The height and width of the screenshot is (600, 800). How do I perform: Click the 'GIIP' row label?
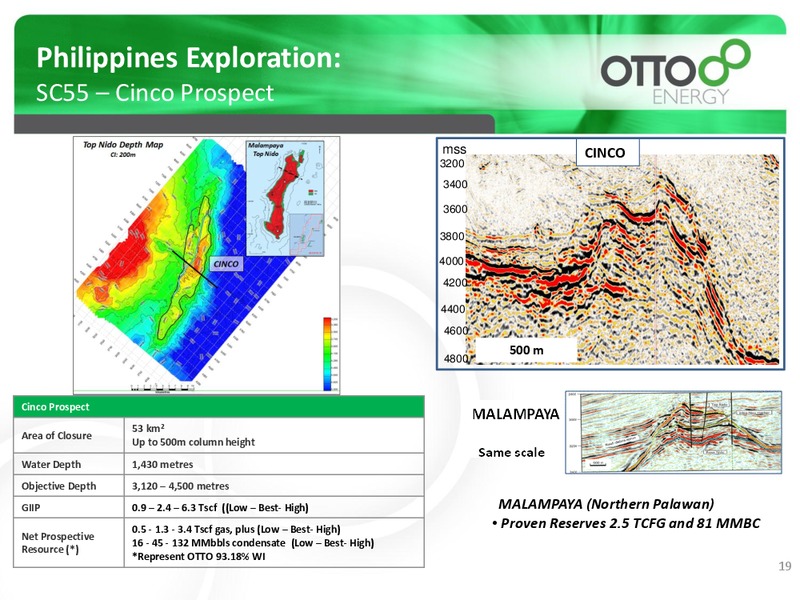pyautogui.click(x=31, y=508)
